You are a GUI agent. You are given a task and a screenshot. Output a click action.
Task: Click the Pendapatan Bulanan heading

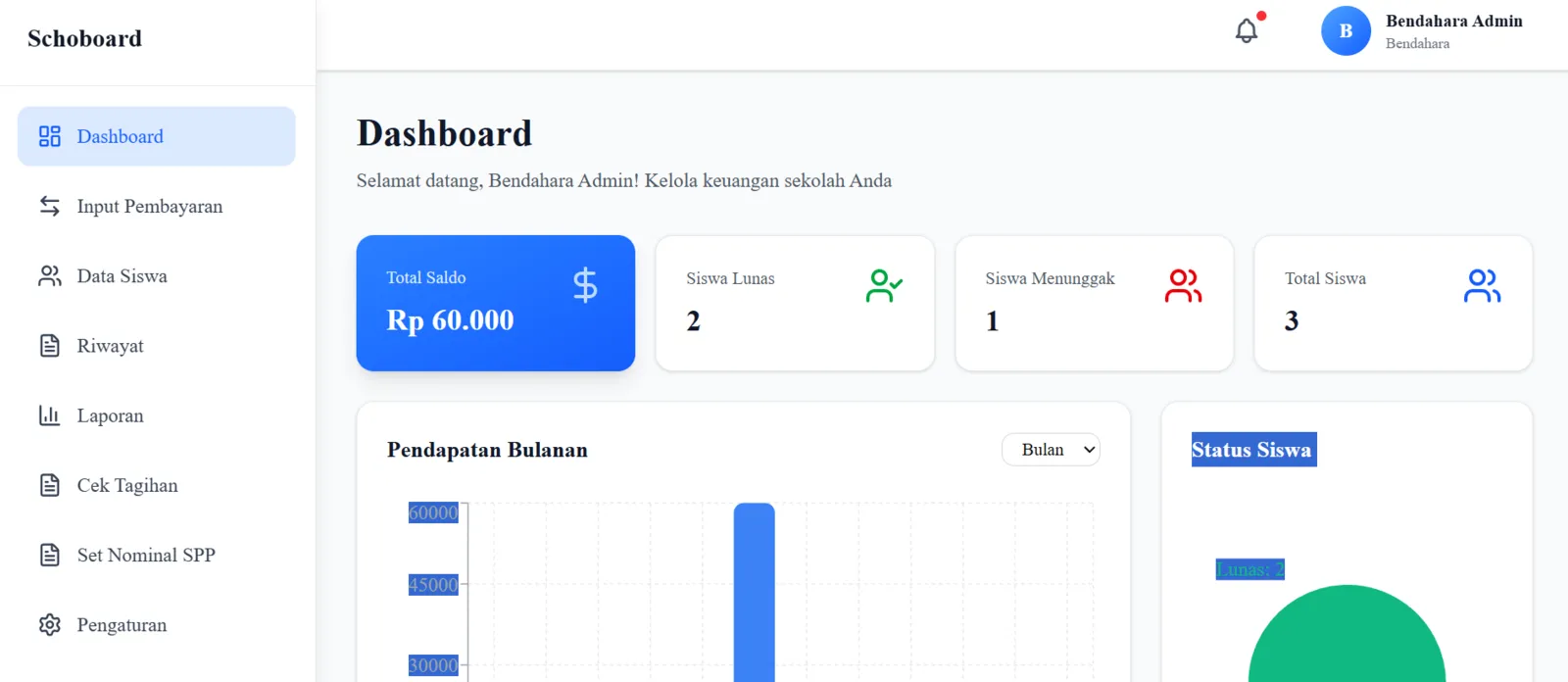pos(487,450)
